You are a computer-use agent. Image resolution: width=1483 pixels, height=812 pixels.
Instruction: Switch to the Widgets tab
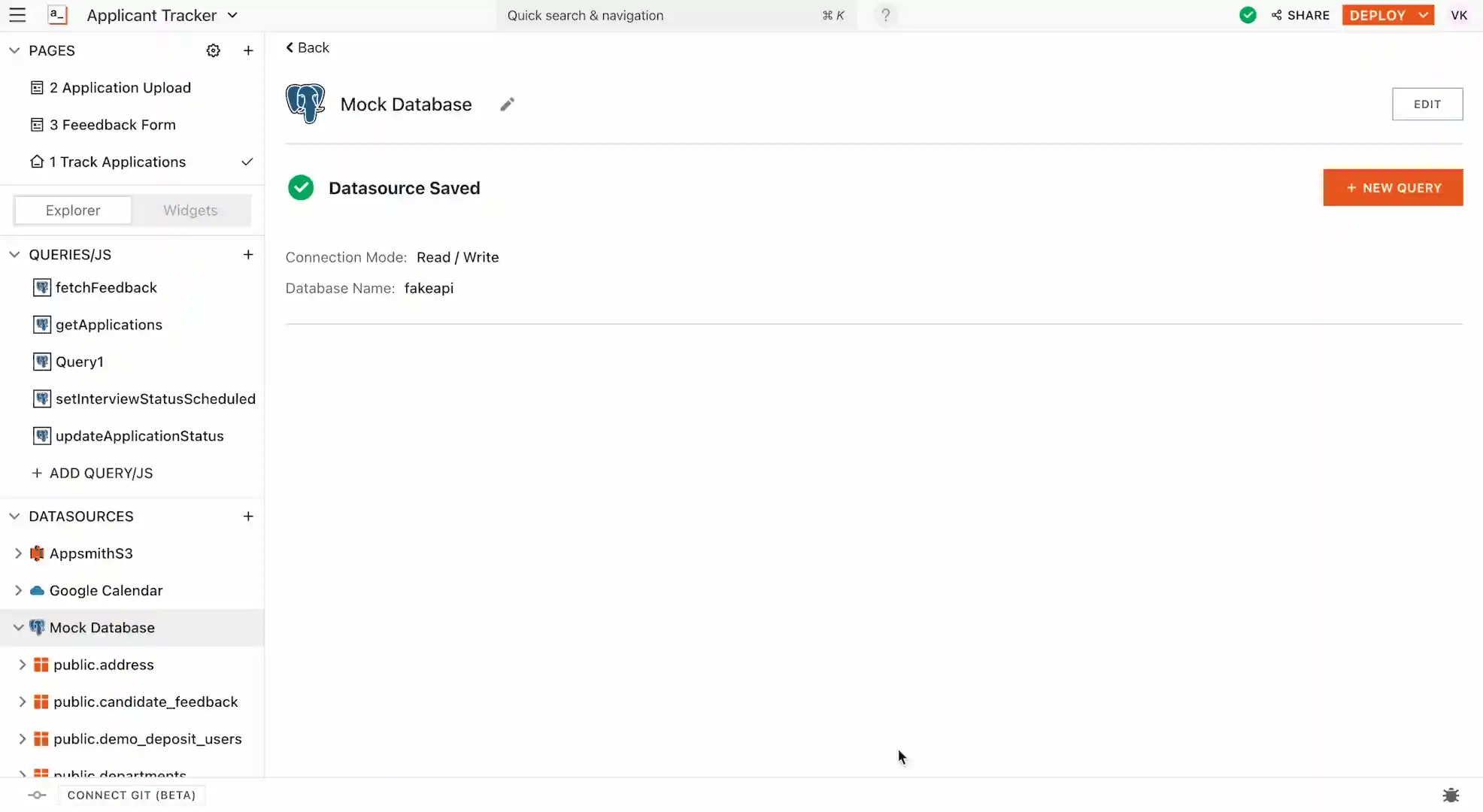tap(190, 211)
